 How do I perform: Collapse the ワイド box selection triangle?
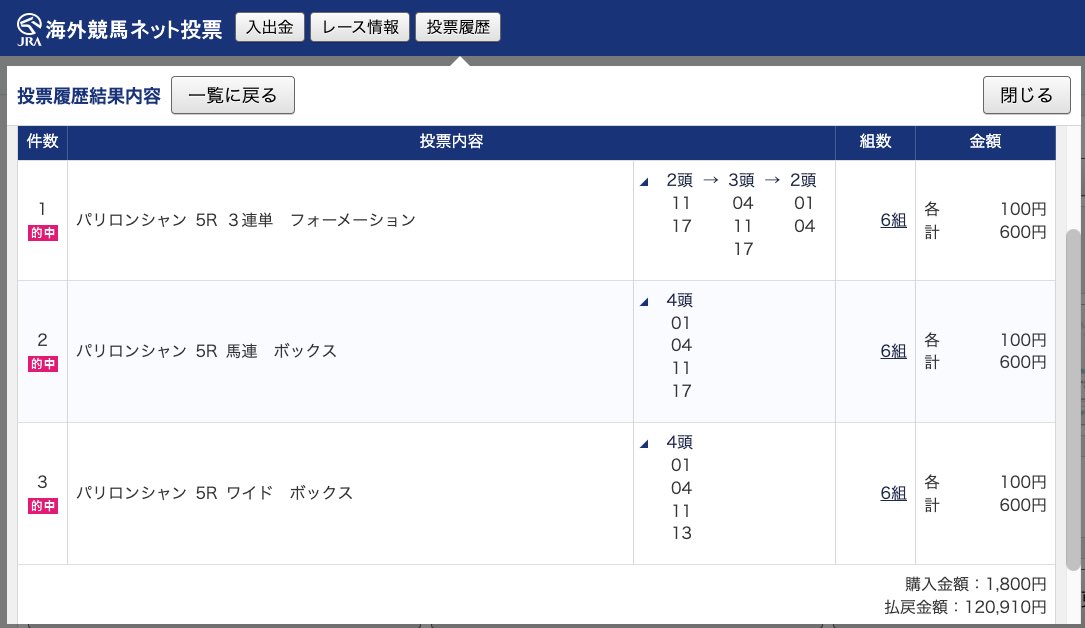coord(644,443)
